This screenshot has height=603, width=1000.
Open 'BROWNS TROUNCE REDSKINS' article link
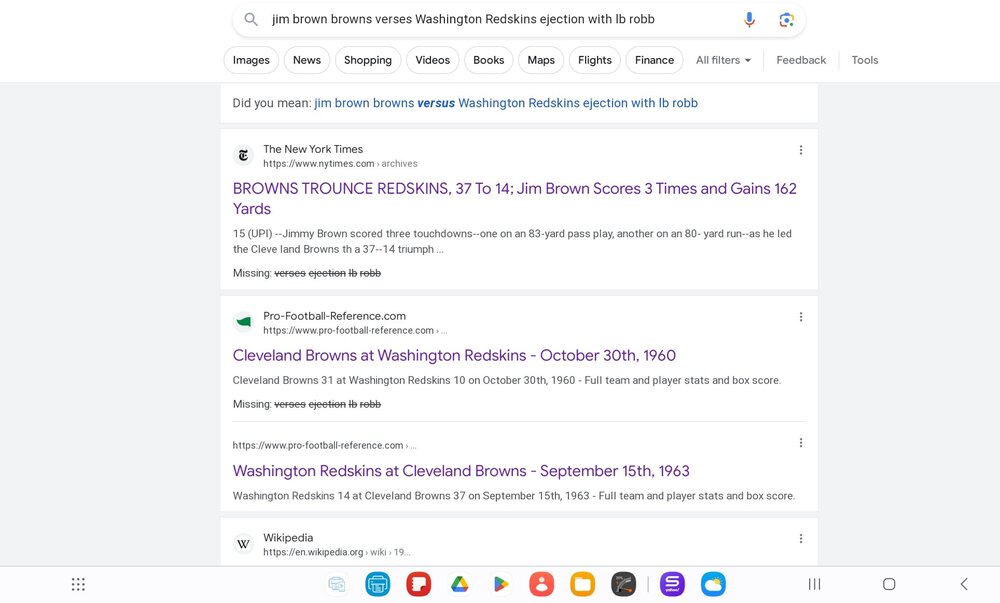coord(515,198)
